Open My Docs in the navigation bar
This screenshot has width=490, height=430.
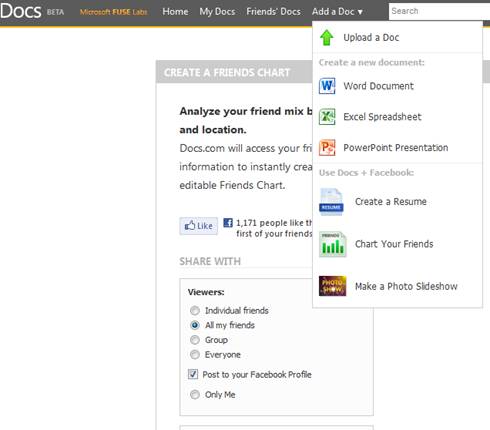(x=217, y=12)
